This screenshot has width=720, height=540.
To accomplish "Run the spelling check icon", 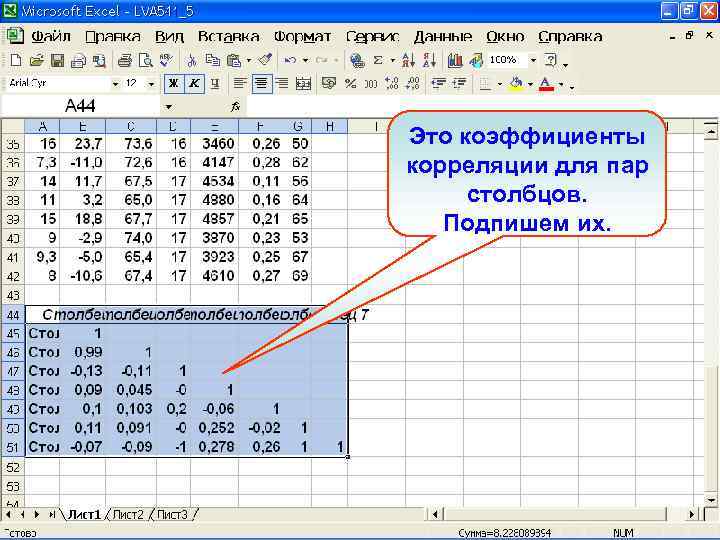I will pos(166,60).
